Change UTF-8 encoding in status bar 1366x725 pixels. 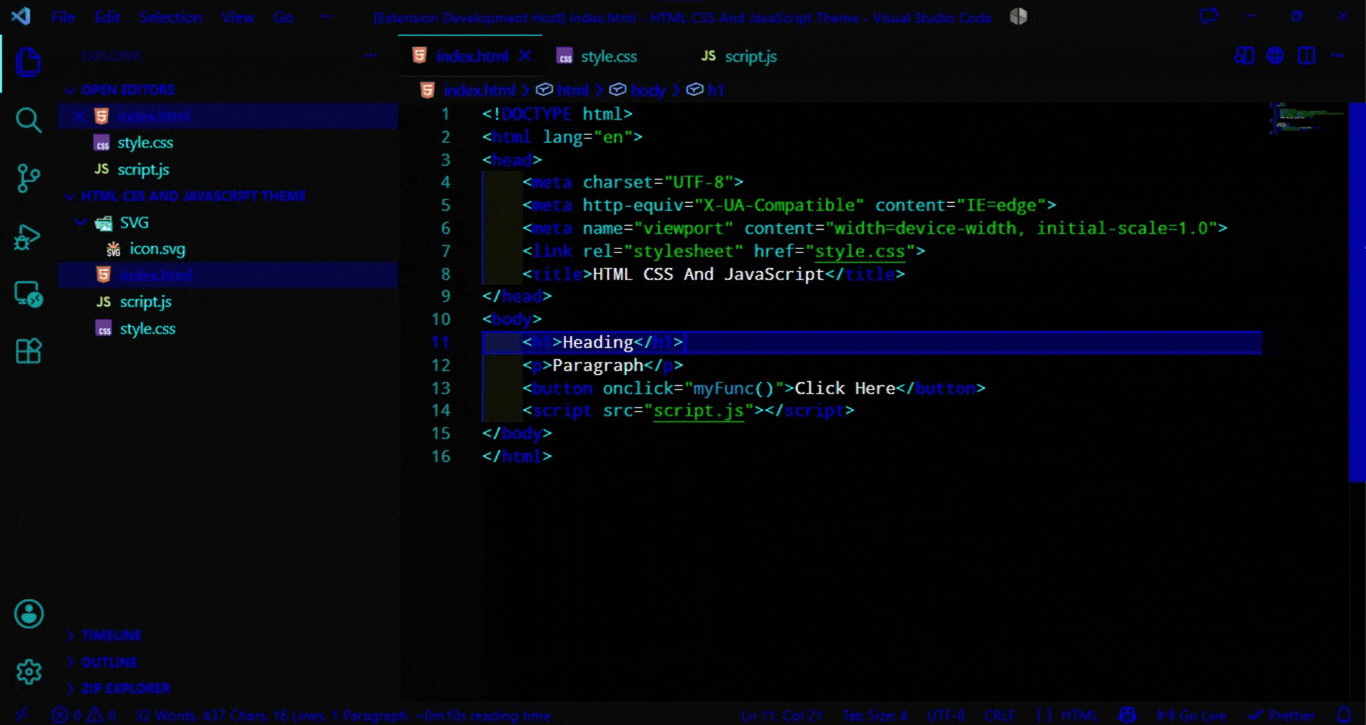(x=945, y=715)
